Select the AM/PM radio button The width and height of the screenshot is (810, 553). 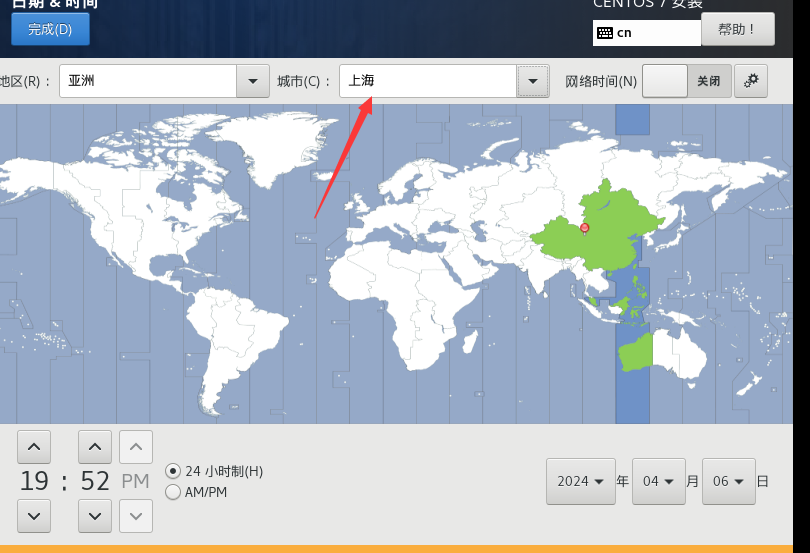point(173,492)
